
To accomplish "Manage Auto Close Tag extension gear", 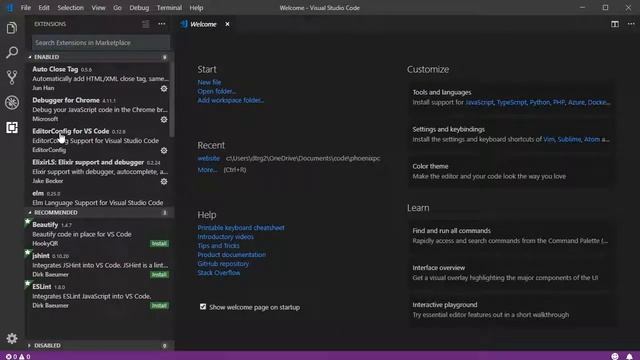I will (164, 89).
